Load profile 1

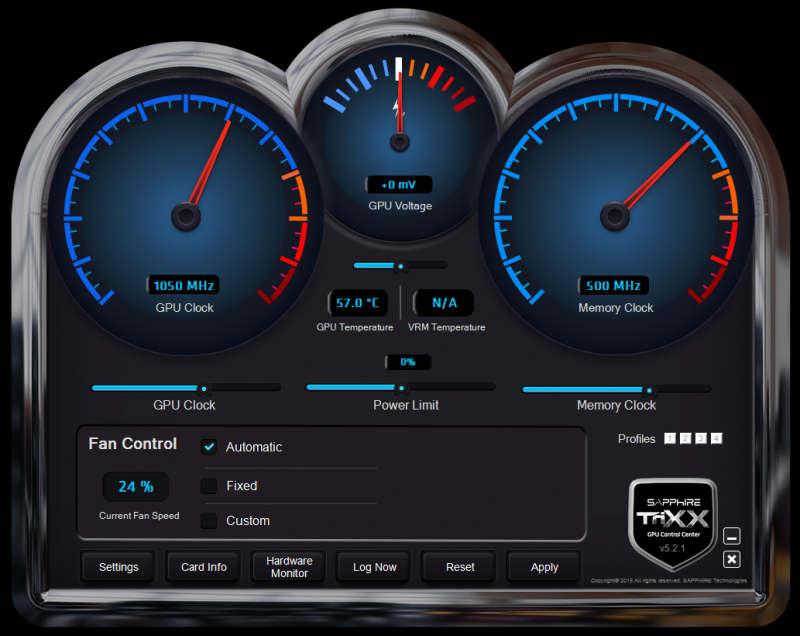[x=670, y=439]
